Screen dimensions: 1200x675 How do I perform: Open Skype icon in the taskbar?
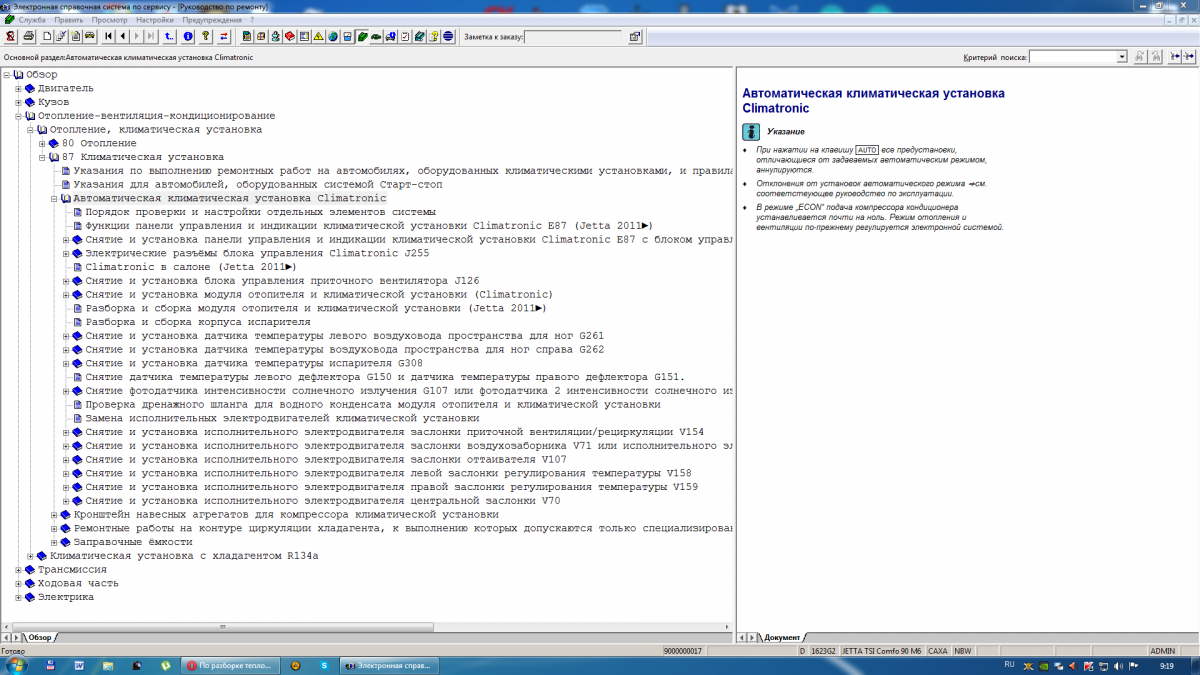pyautogui.click(x=324, y=664)
